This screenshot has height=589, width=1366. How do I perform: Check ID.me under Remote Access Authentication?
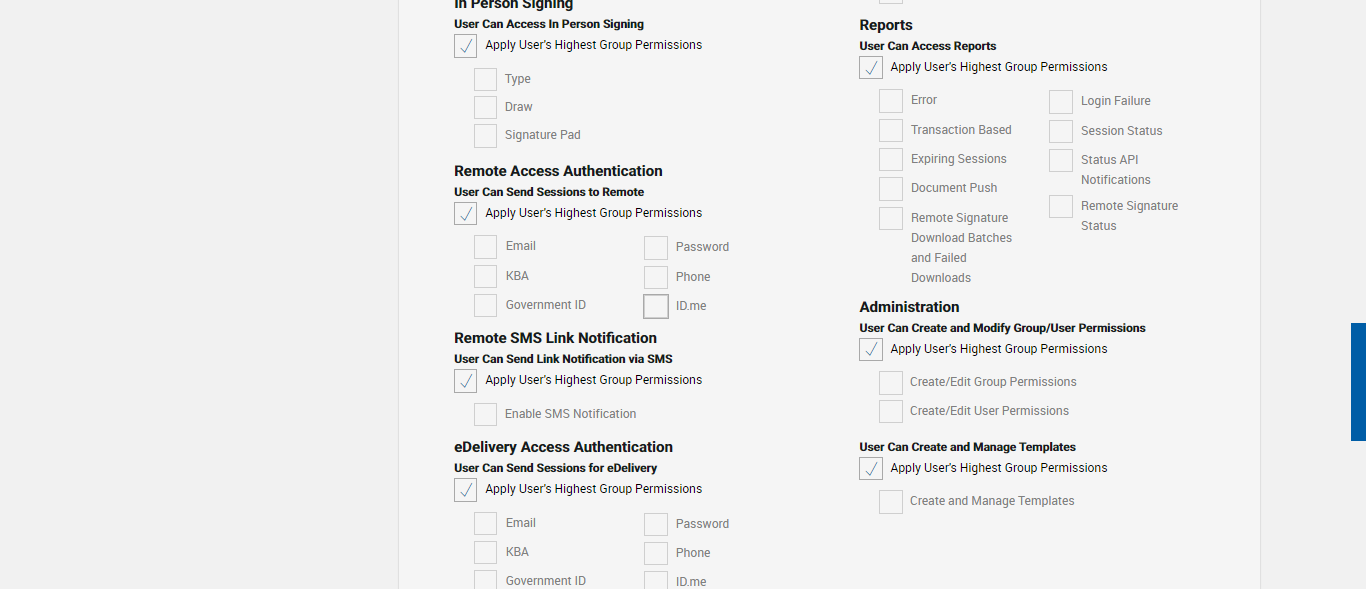click(x=656, y=306)
